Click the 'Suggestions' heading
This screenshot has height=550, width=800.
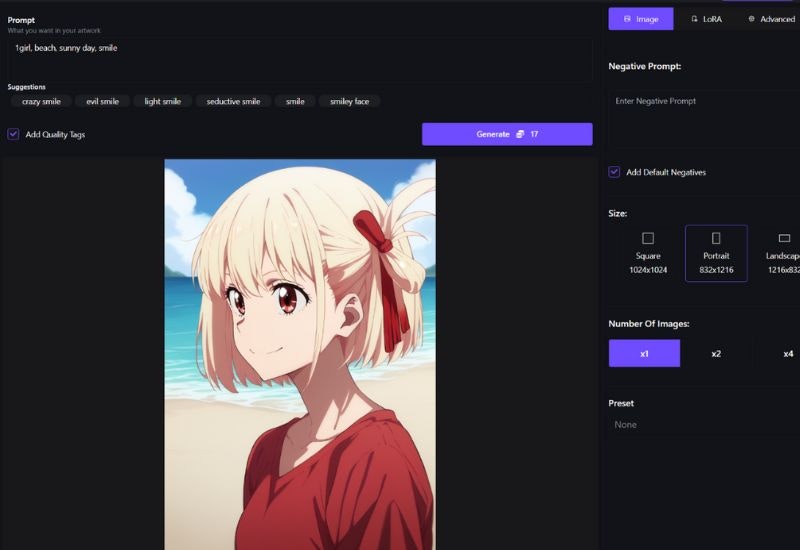pyautogui.click(x=27, y=87)
